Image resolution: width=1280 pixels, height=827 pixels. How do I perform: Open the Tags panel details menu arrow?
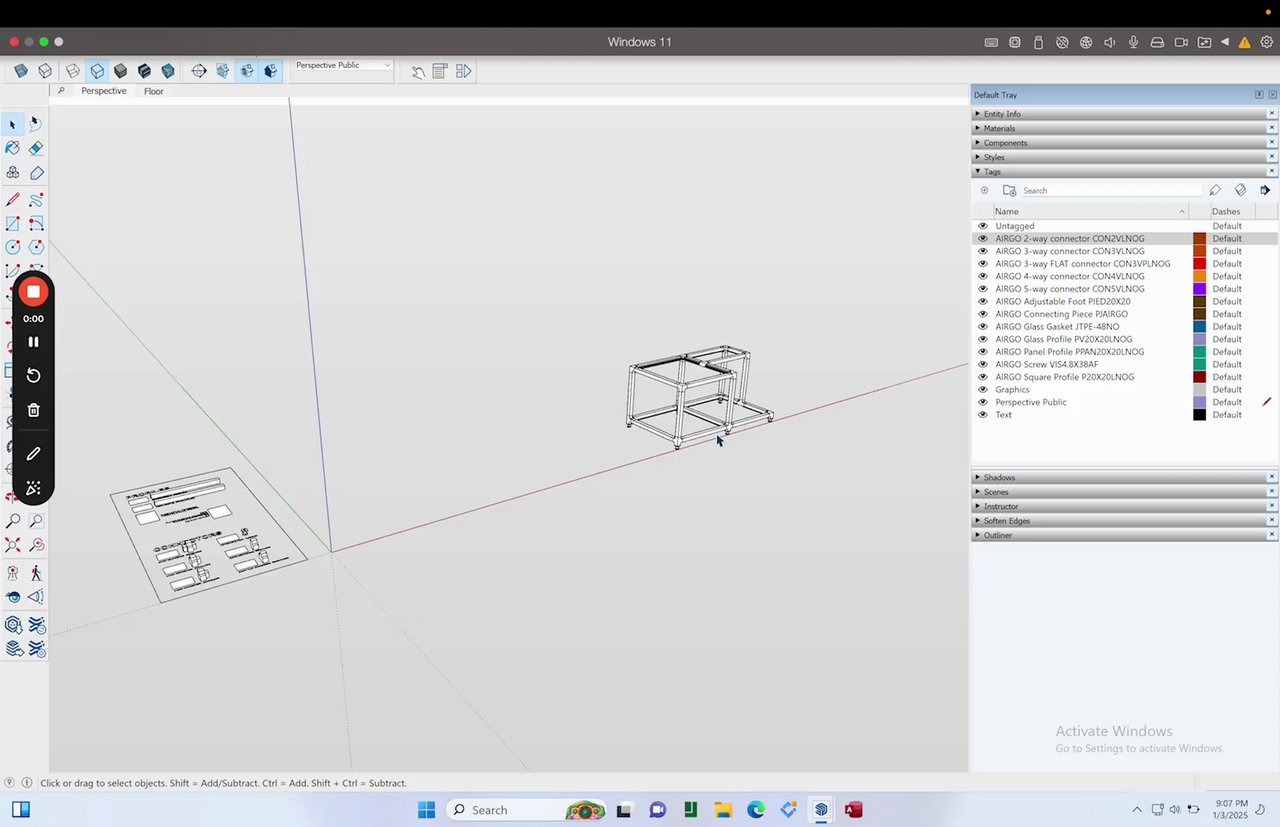(x=1265, y=190)
